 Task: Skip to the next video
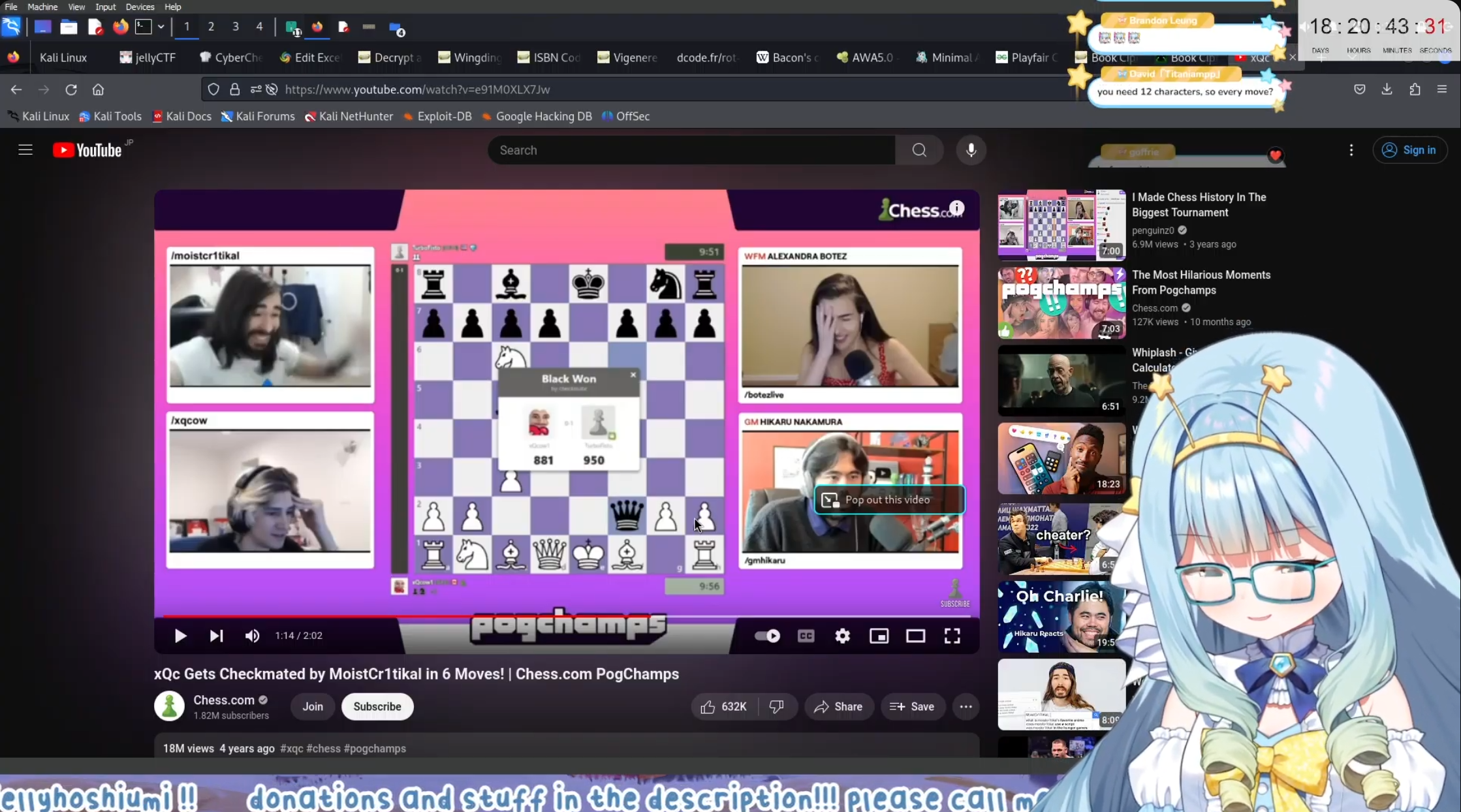click(216, 636)
